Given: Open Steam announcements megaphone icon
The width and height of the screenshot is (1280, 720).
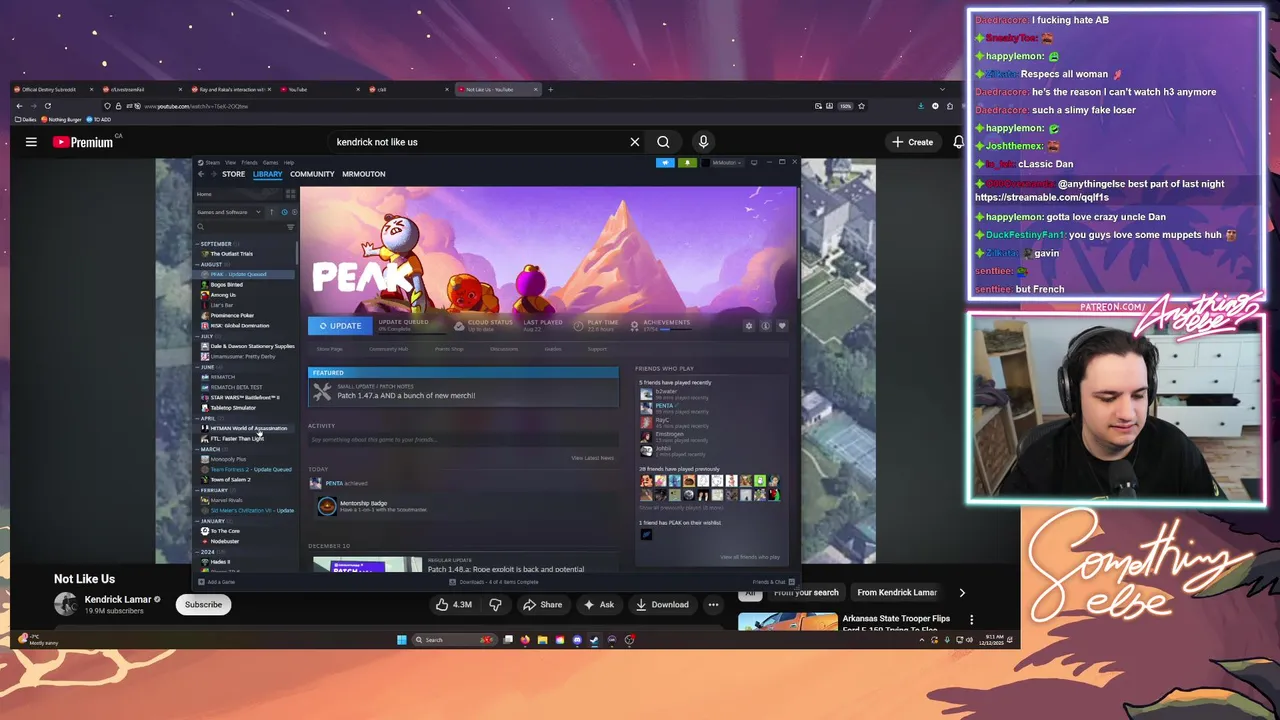Looking at the screenshot, I should [x=665, y=163].
